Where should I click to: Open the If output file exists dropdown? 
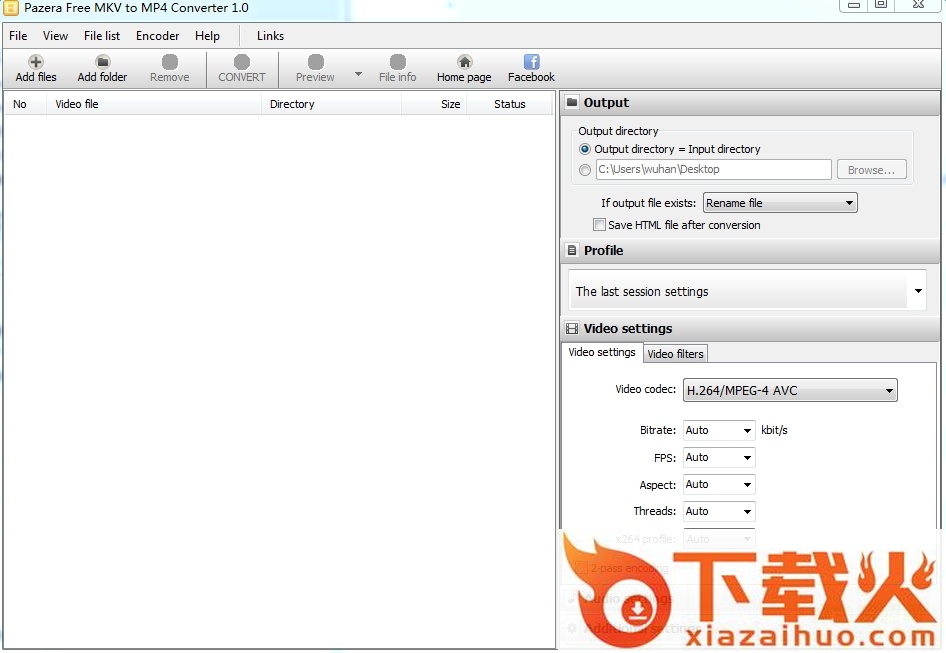[780, 203]
